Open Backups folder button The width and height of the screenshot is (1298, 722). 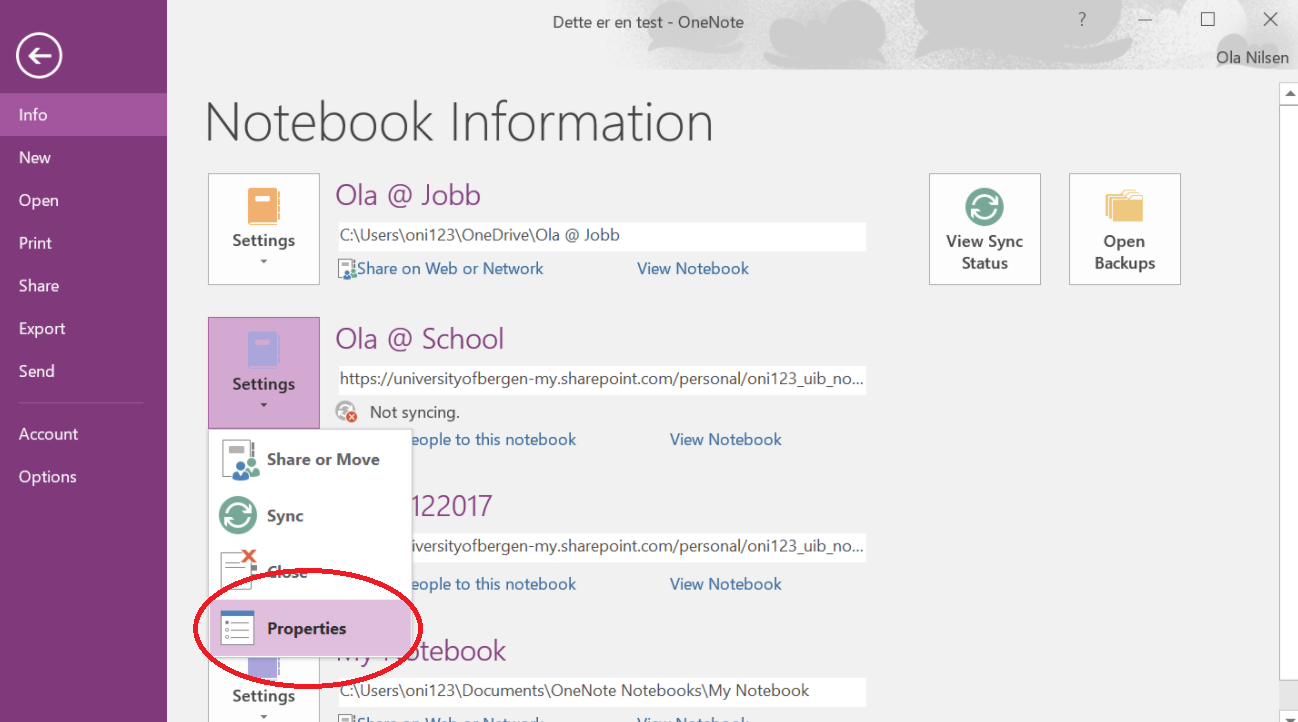tap(1124, 229)
